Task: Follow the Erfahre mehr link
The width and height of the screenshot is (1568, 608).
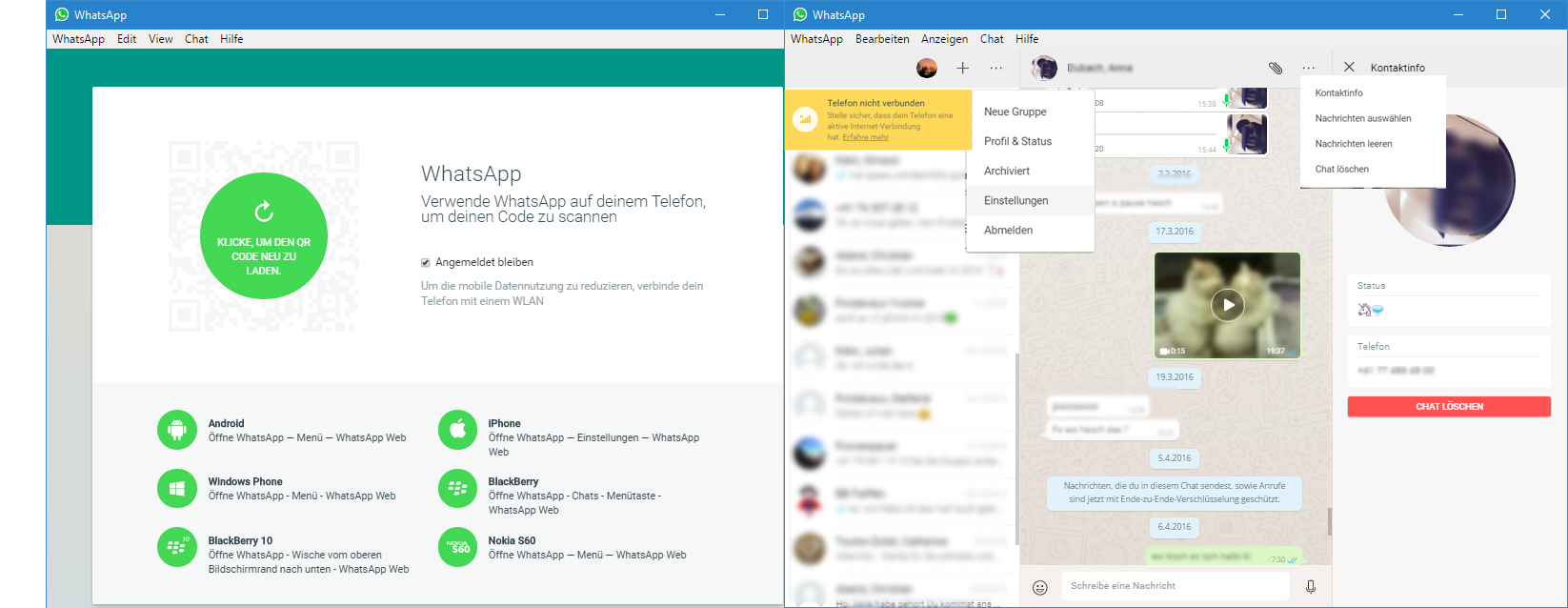Action: [866, 137]
